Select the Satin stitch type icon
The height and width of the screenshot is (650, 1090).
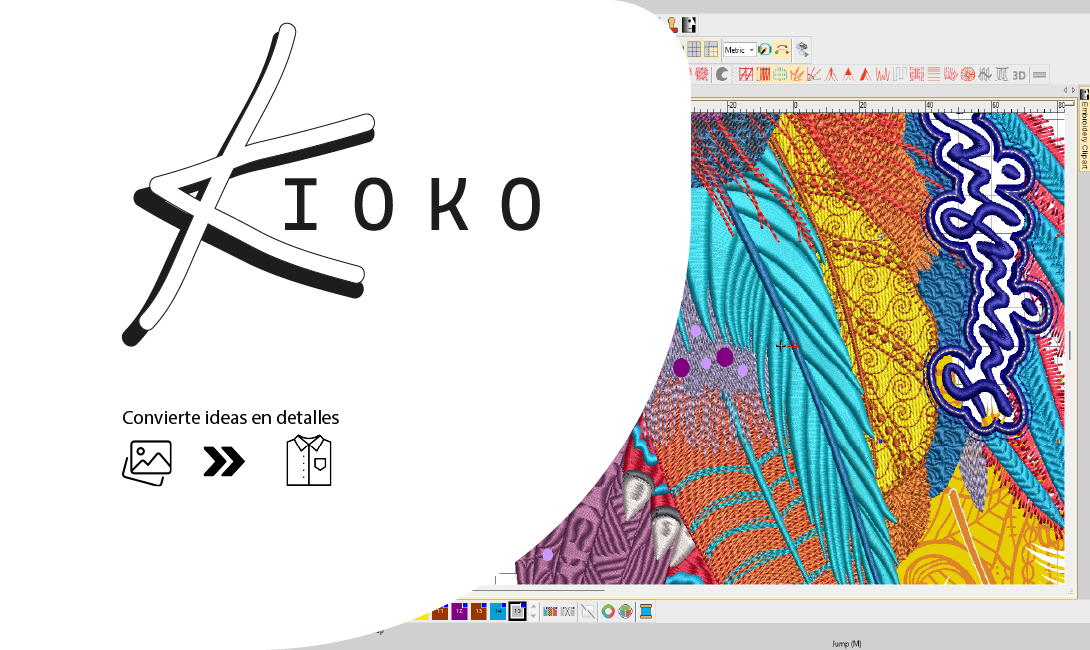pyautogui.click(x=763, y=72)
